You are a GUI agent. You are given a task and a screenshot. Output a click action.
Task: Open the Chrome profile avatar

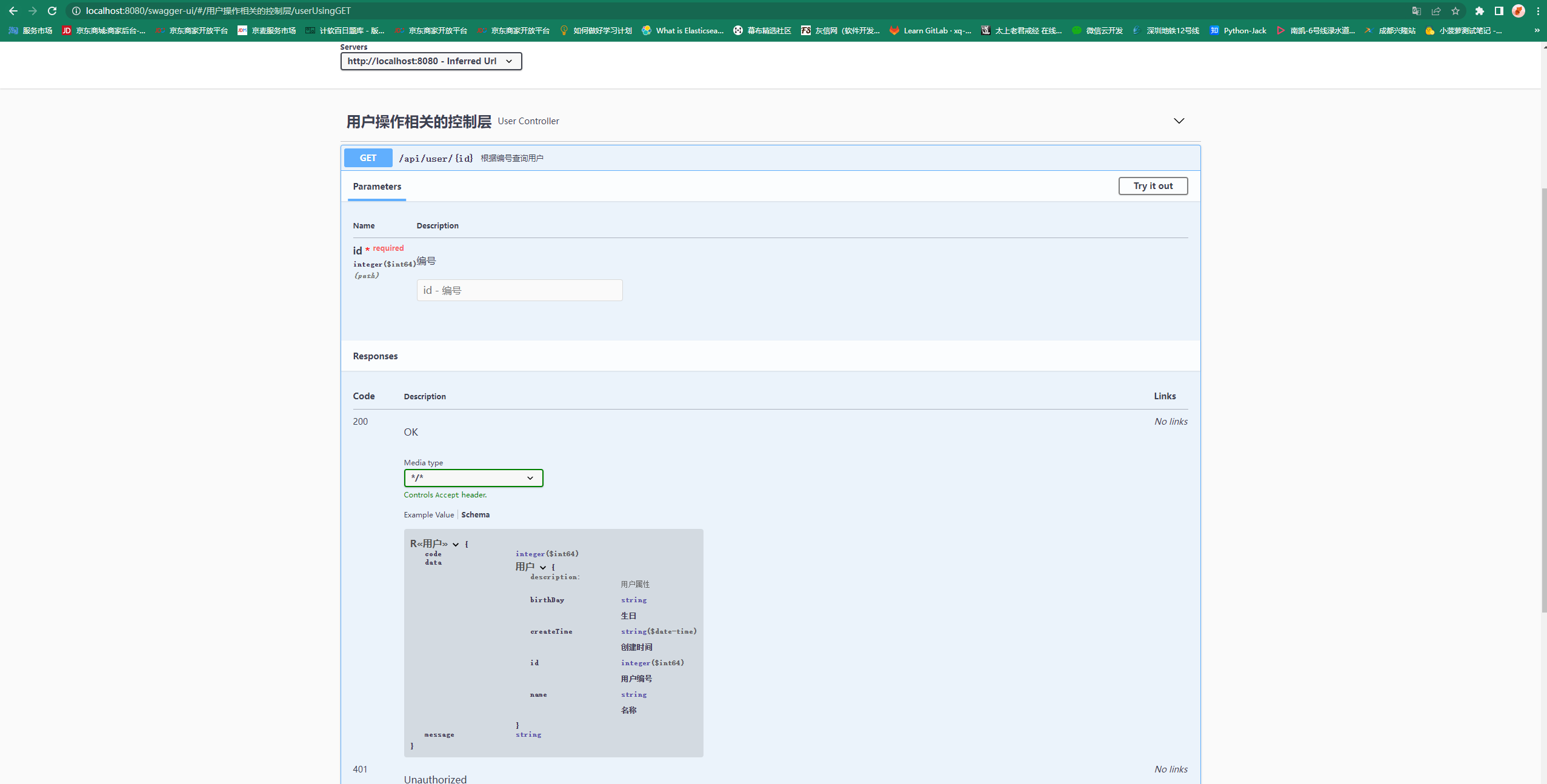[x=1519, y=11]
